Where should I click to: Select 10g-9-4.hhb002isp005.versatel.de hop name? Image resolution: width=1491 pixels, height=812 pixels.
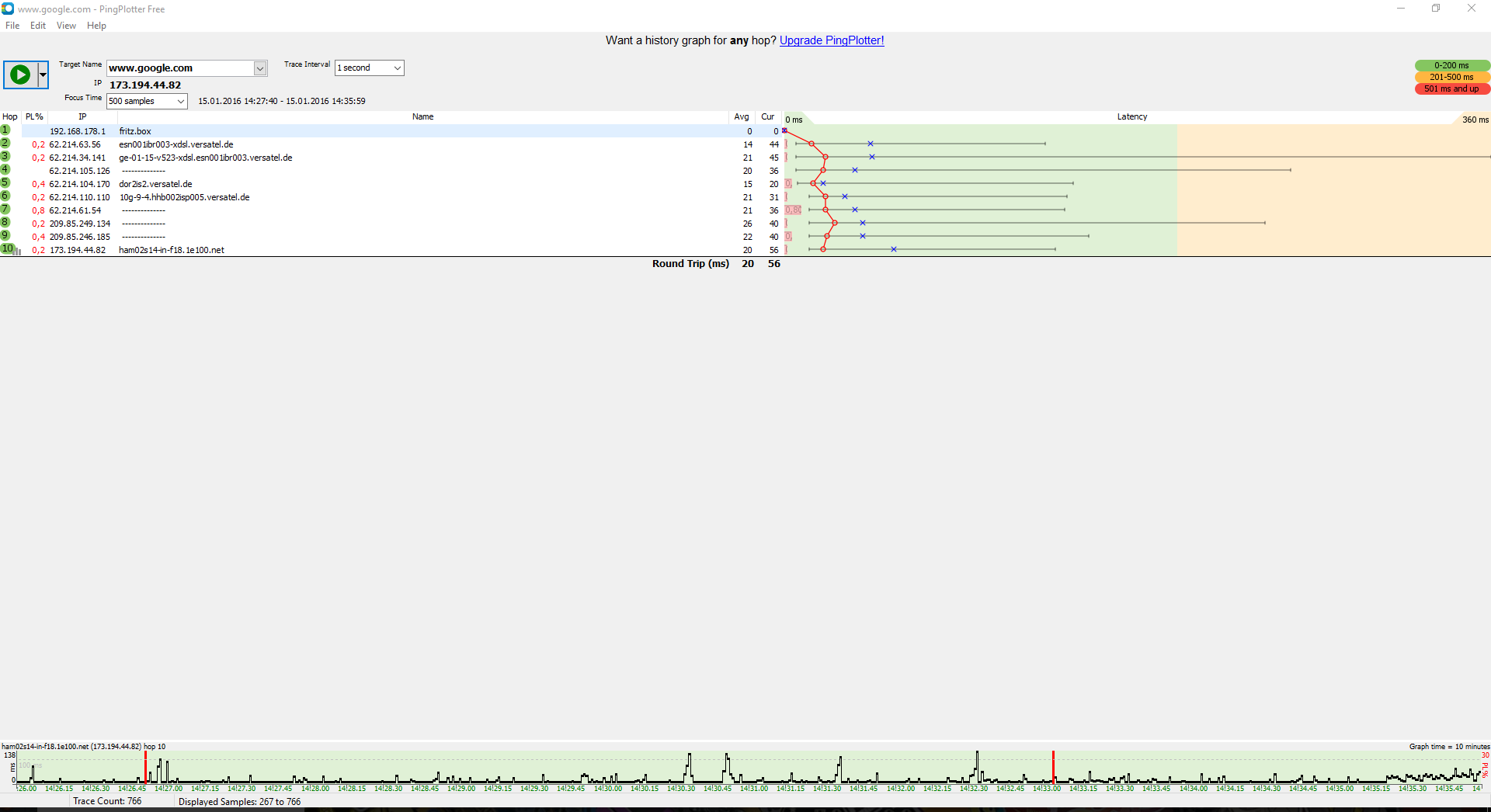coord(185,197)
